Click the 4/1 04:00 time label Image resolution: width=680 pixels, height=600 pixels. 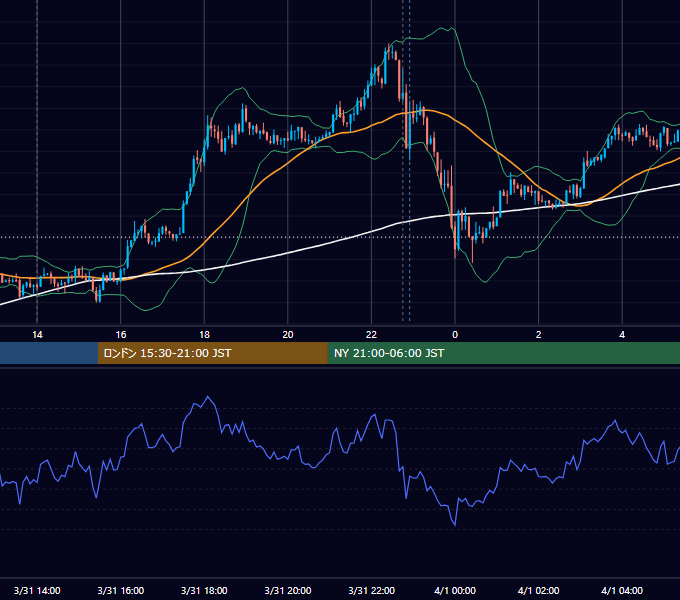tap(622, 590)
